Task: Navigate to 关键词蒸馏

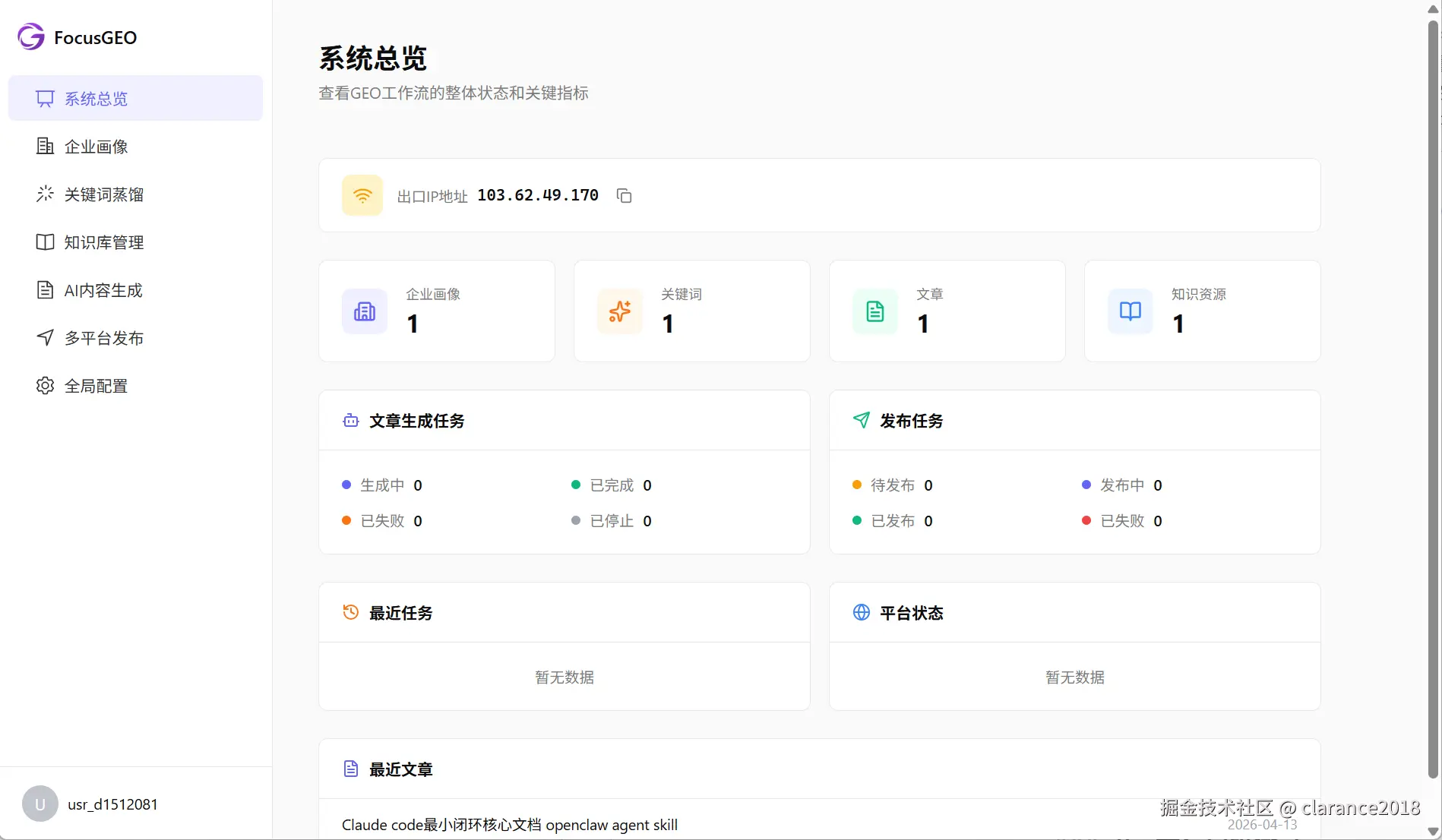Action: 103,194
